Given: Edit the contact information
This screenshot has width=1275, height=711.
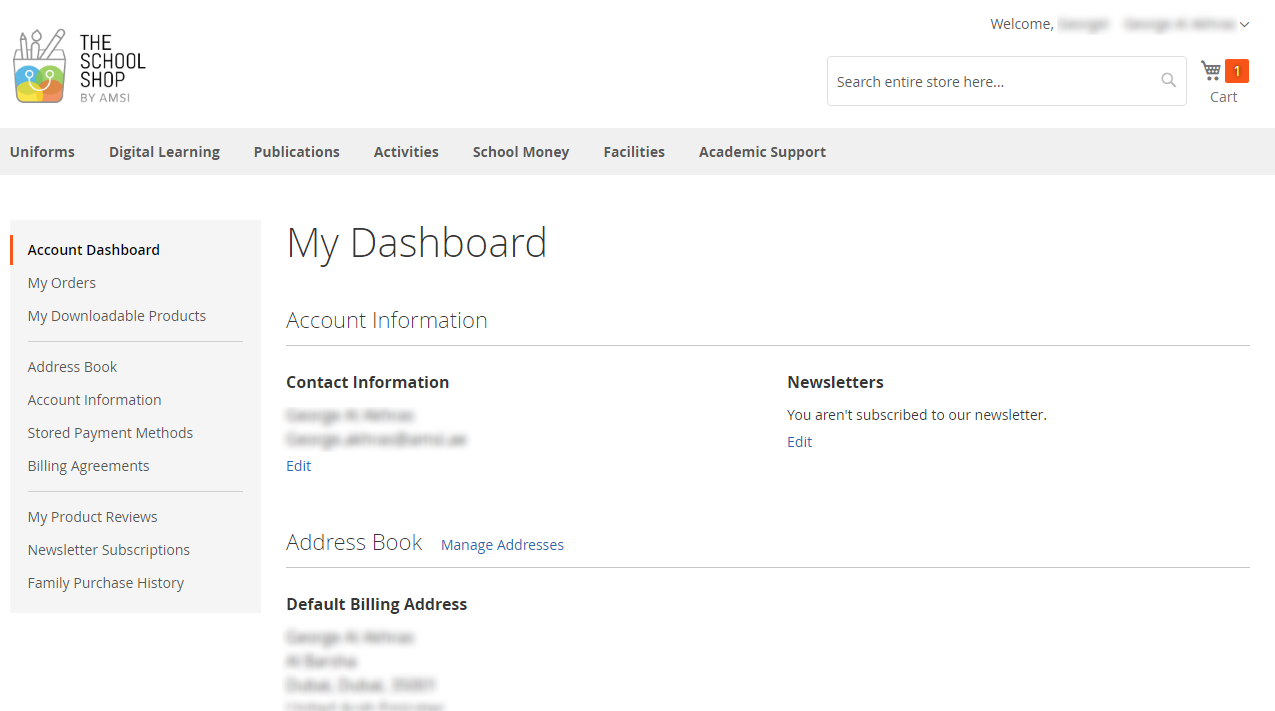Looking at the screenshot, I should (x=298, y=466).
